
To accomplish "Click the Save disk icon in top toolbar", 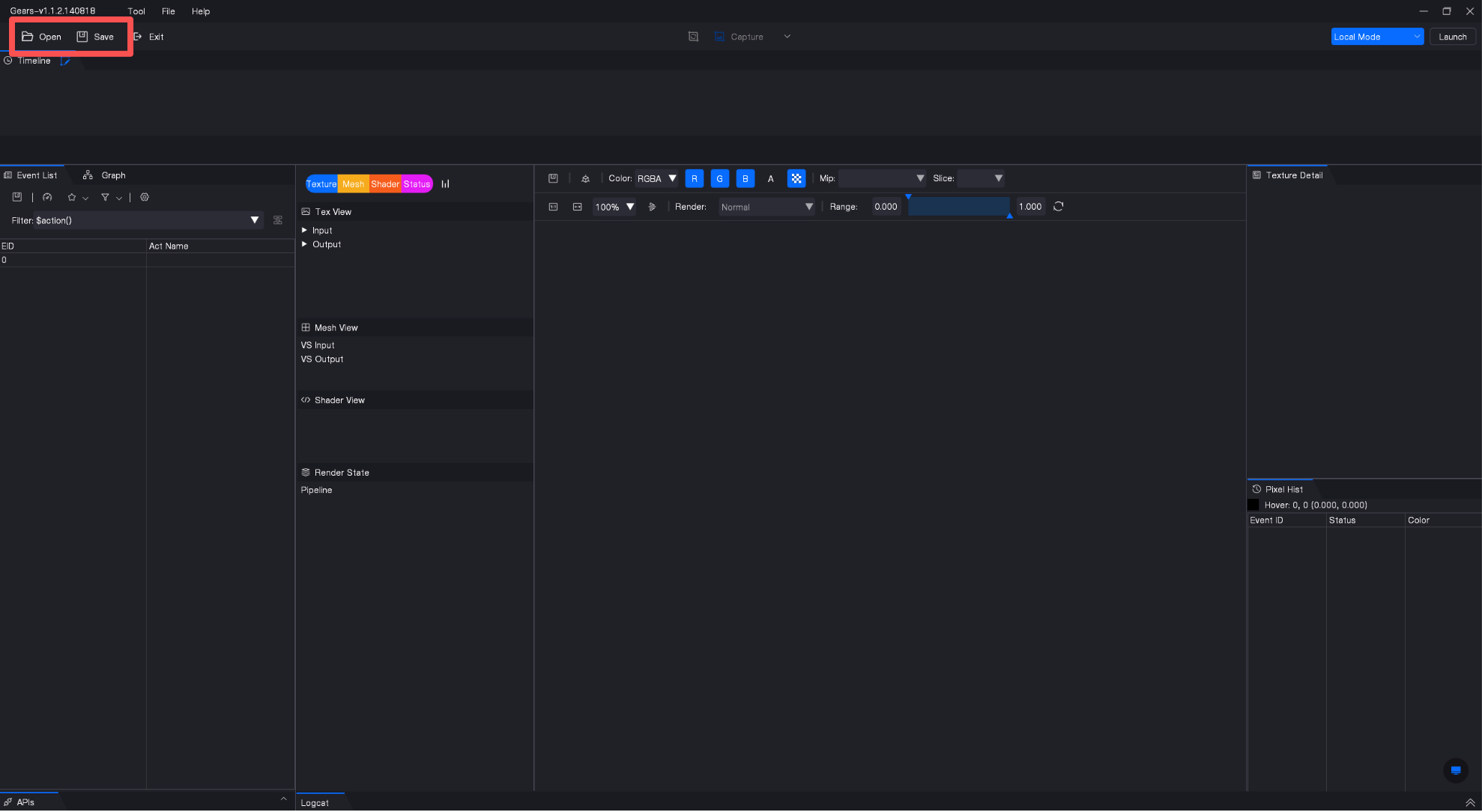I will (x=82, y=37).
